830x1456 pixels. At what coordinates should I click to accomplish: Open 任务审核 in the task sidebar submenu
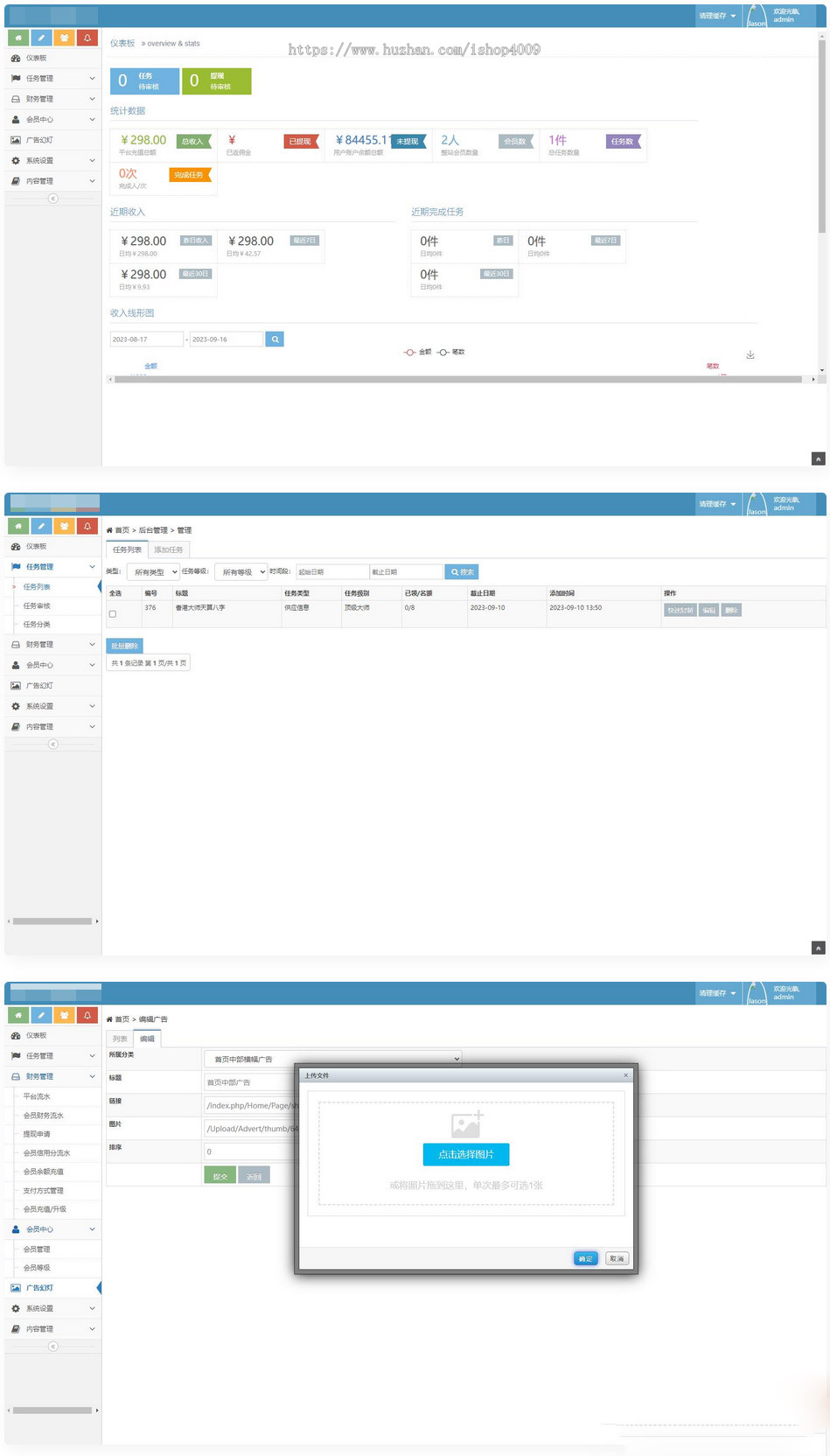pyautogui.click(x=37, y=605)
